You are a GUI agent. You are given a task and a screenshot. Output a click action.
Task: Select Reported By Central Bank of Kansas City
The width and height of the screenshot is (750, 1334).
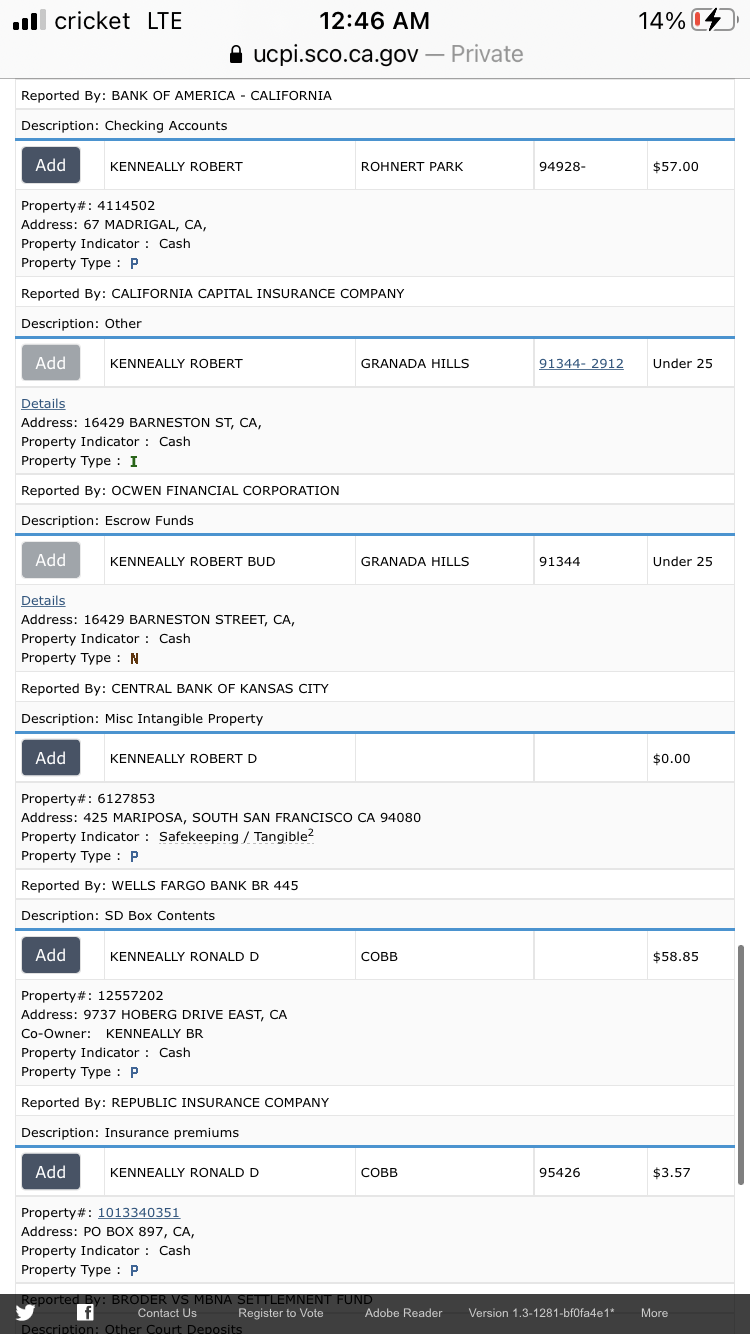pos(175,688)
